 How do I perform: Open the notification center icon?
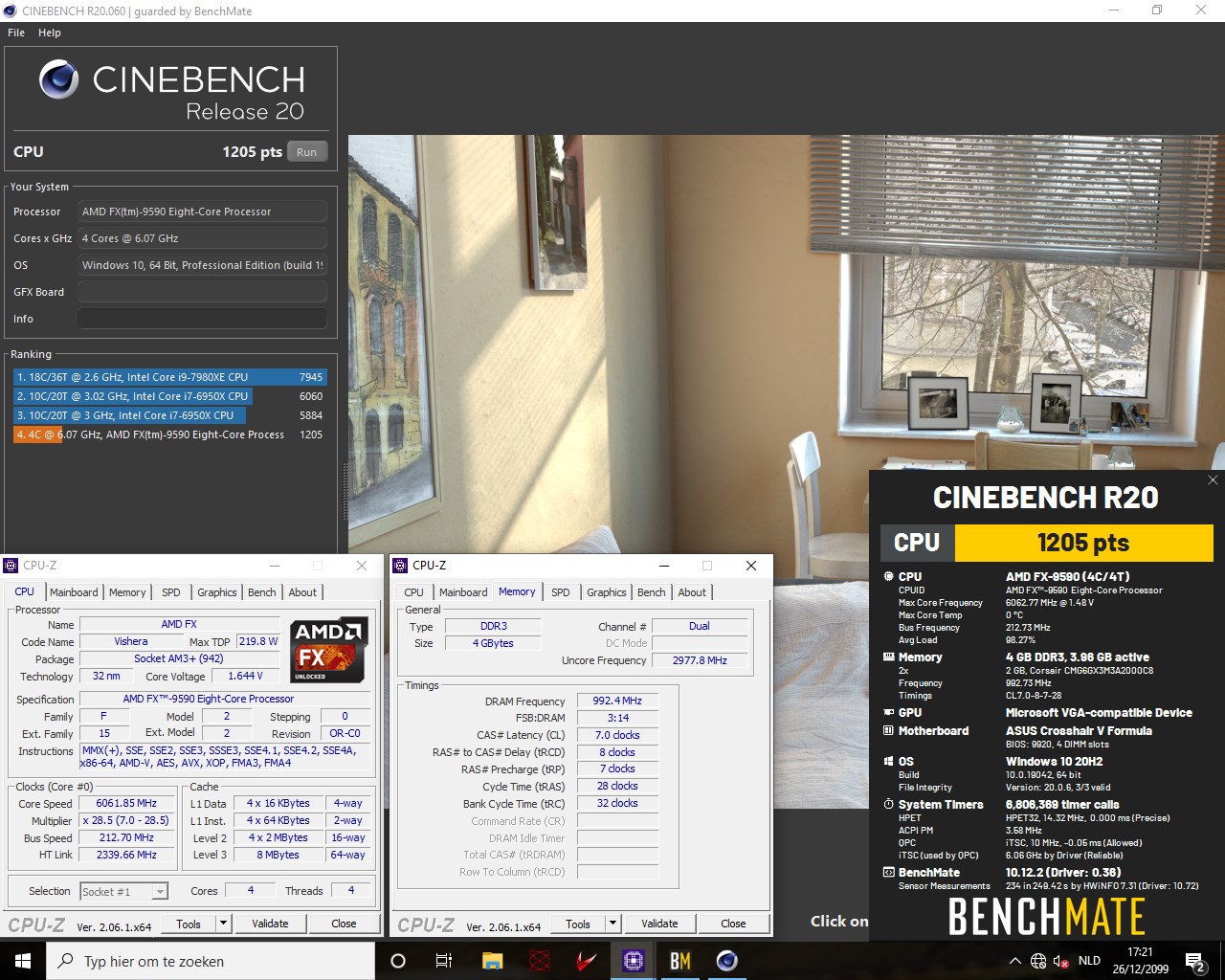(x=1195, y=961)
